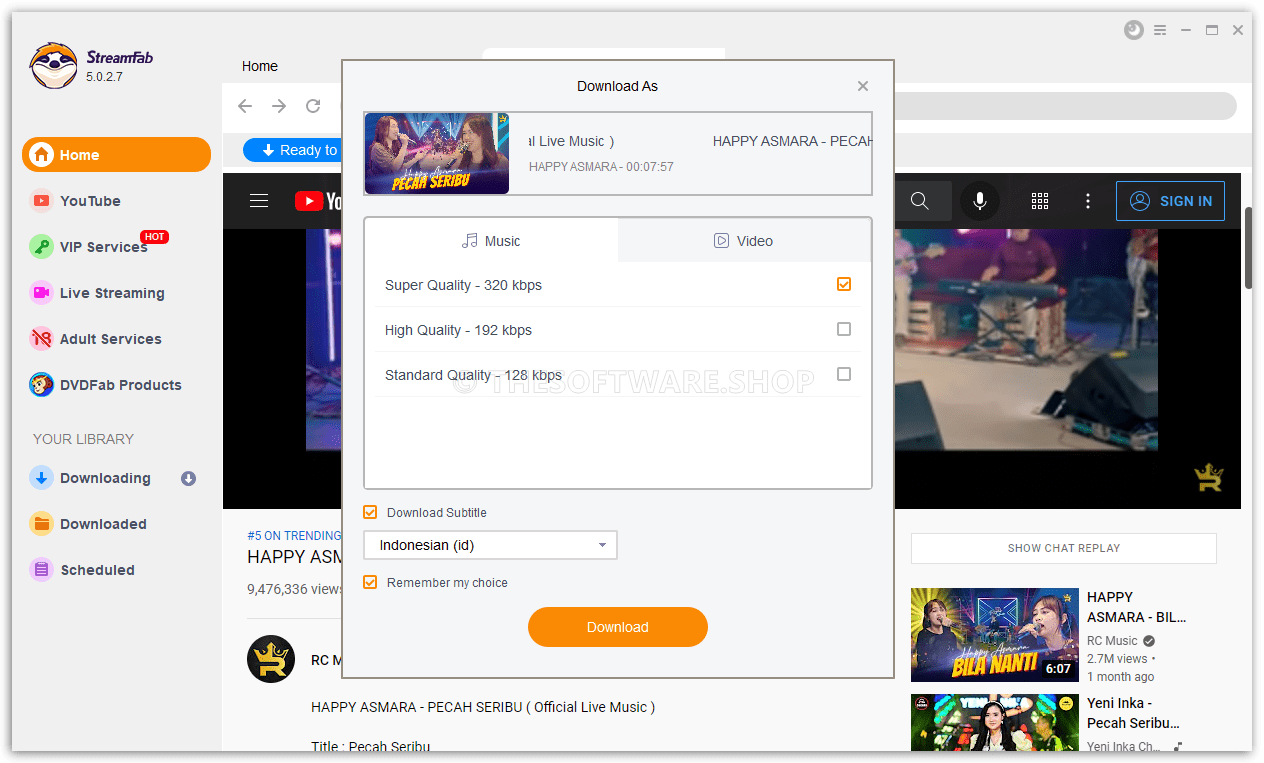Click the YouTube search magnifier icon
The image size is (1264, 763).
(x=920, y=201)
